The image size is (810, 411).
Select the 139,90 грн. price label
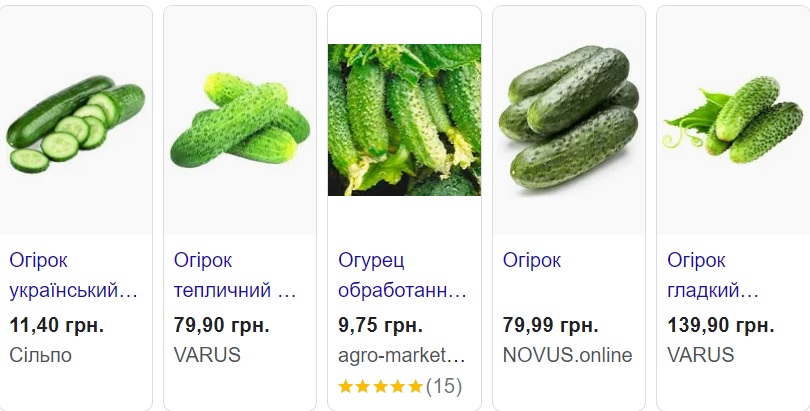pos(720,325)
